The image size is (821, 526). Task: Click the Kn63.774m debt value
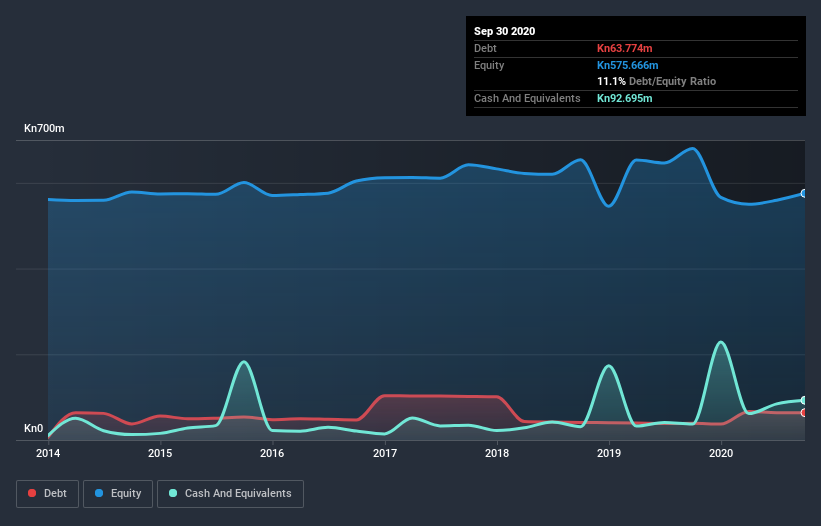[625, 48]
